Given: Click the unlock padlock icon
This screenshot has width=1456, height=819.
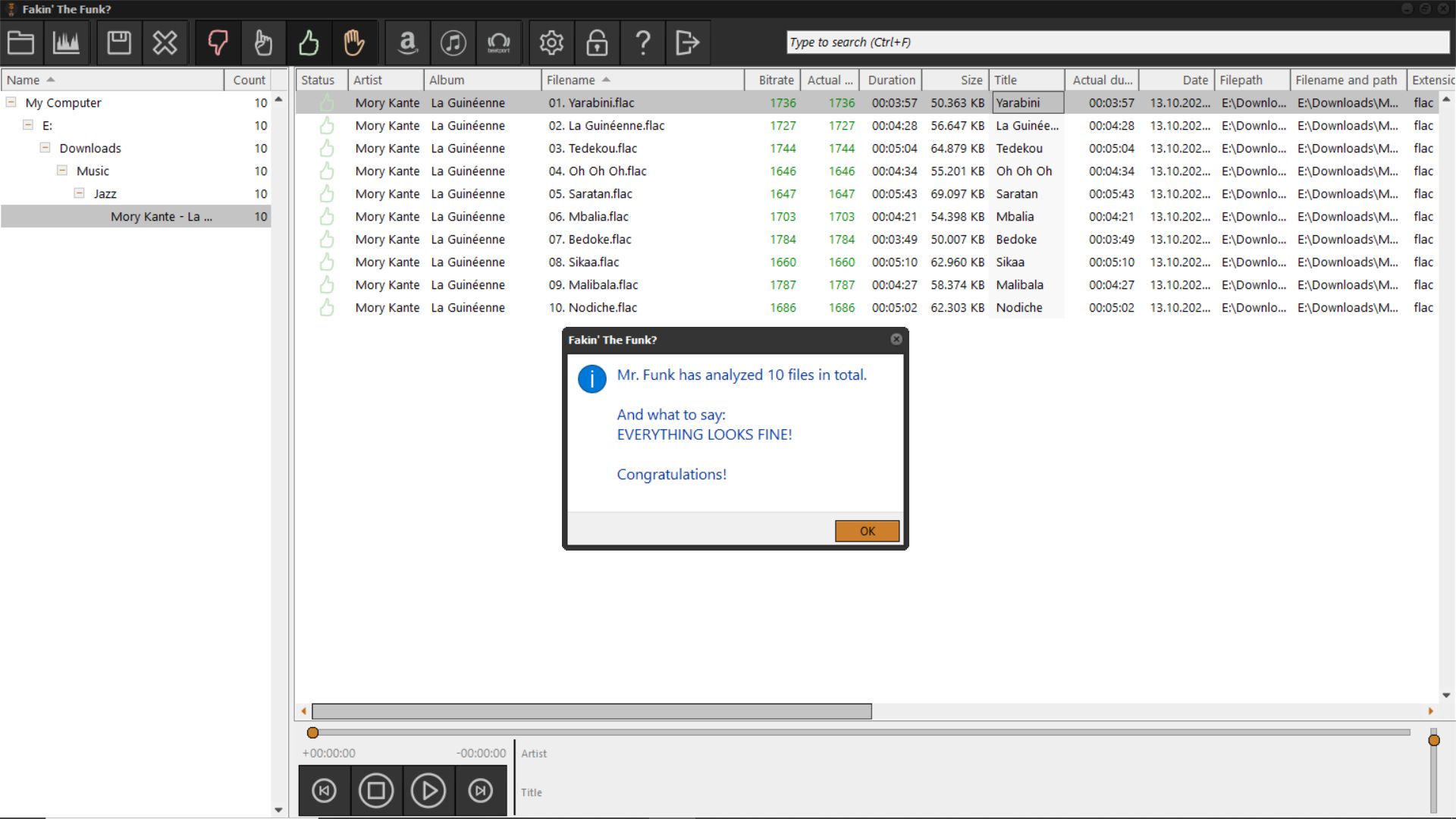Looking at the screenshot, I should pyautogui.click(x=597, y=42).
